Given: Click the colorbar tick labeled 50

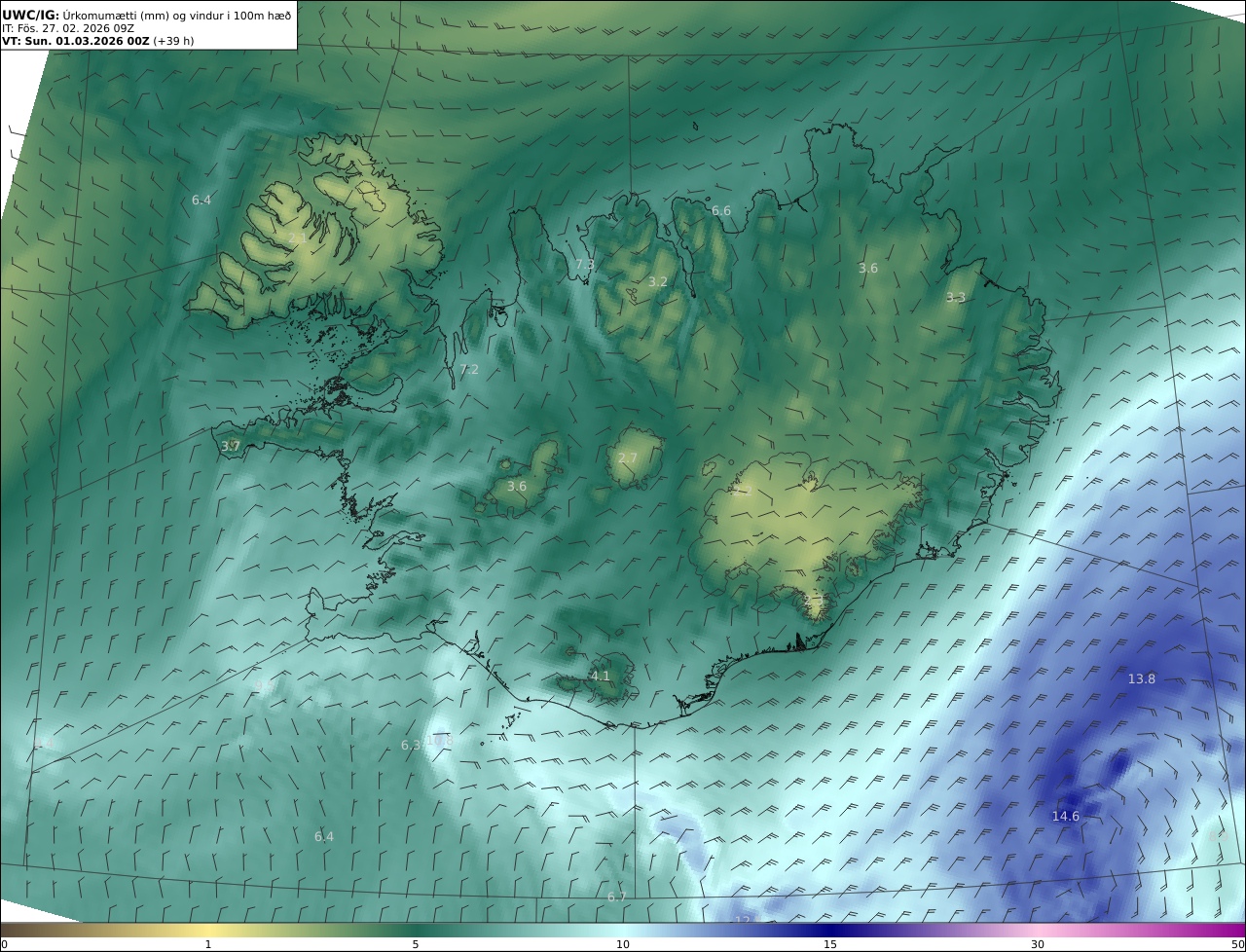Looking at the screenshot, I should tap(1237, 944).
